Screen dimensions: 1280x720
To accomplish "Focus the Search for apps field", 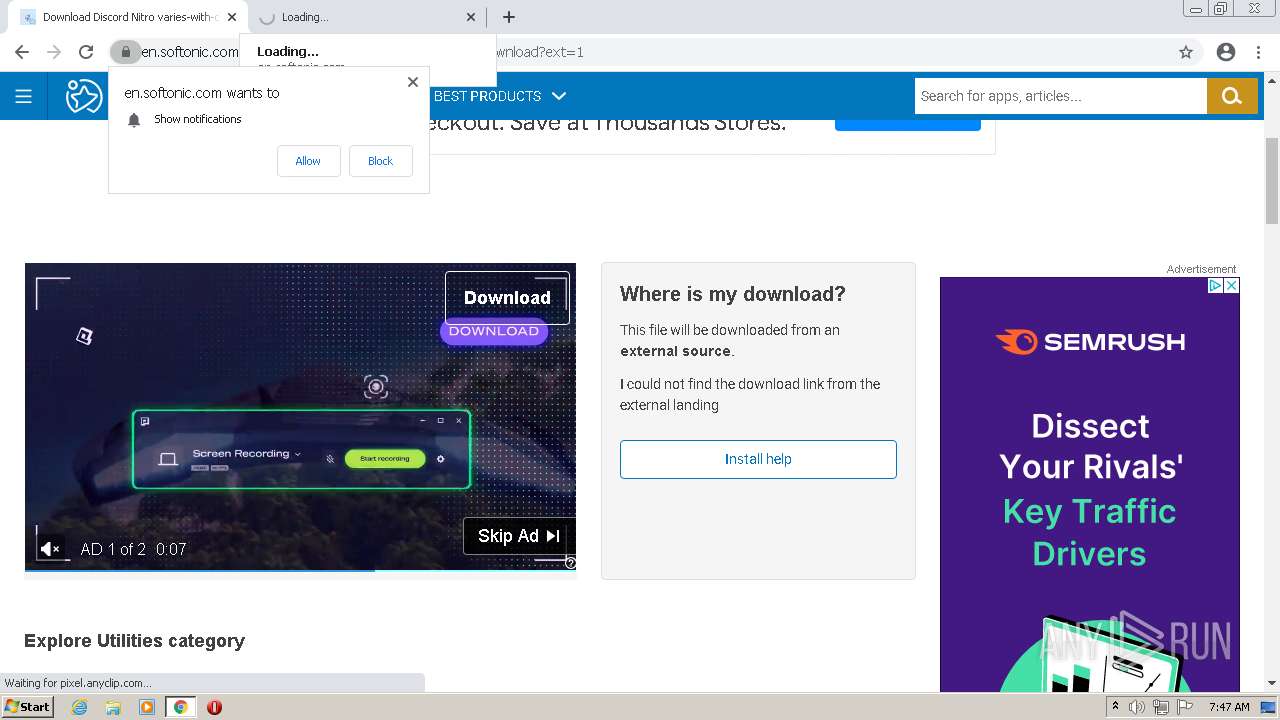I will [x=1060, y=96].
